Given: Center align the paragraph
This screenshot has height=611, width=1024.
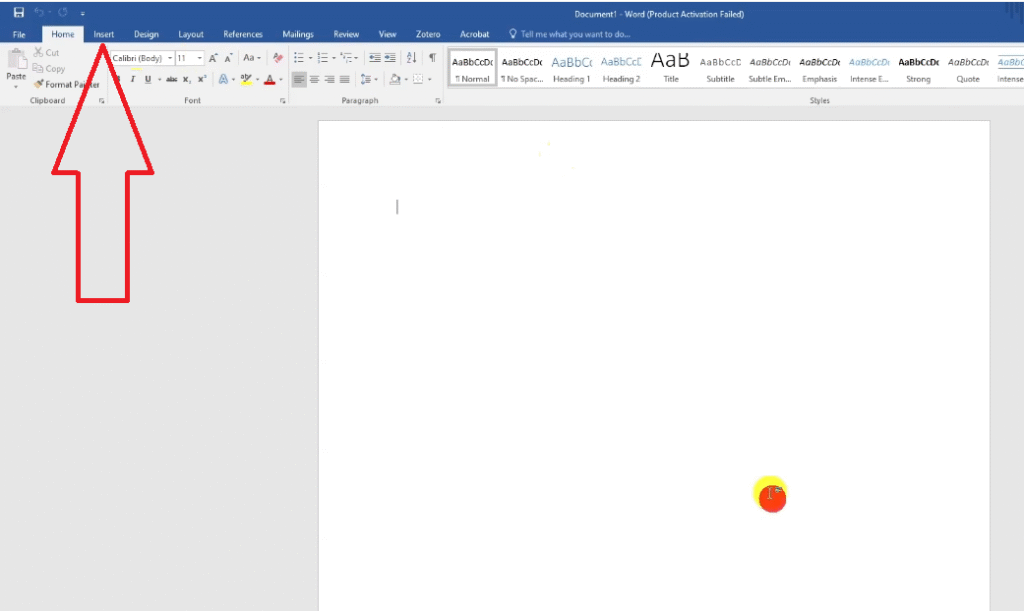Looking at the screenshot, I should tap(314, 79).
